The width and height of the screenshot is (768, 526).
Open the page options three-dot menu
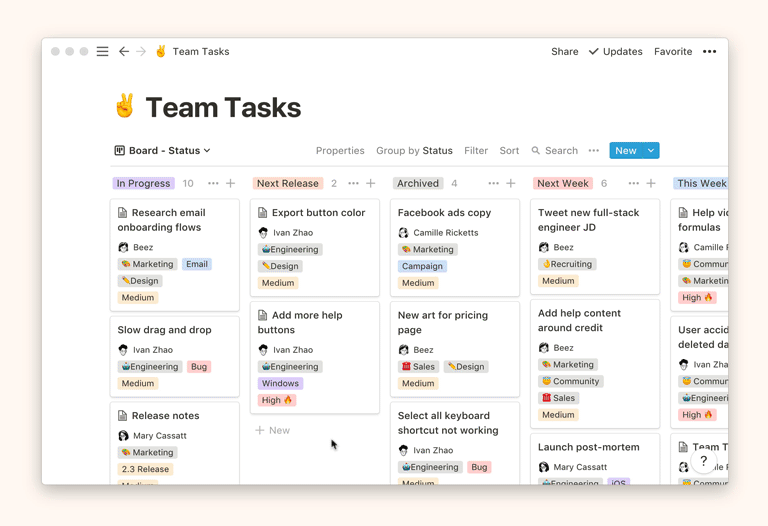tap(709, 51)
